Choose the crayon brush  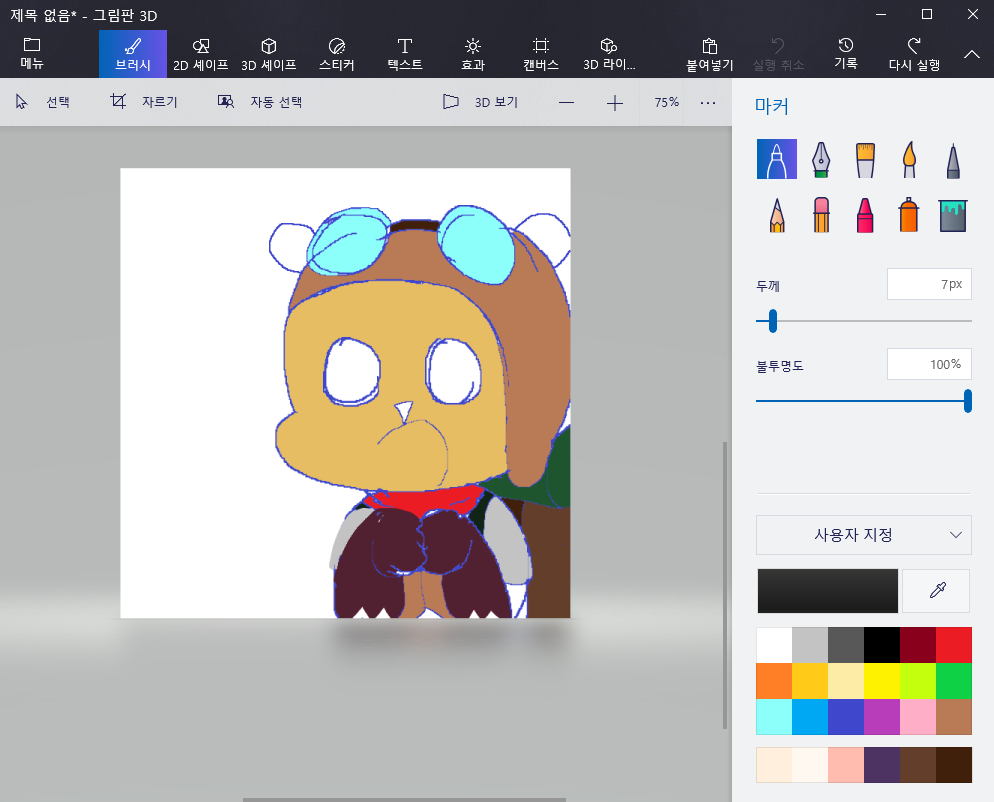point(865,214)
